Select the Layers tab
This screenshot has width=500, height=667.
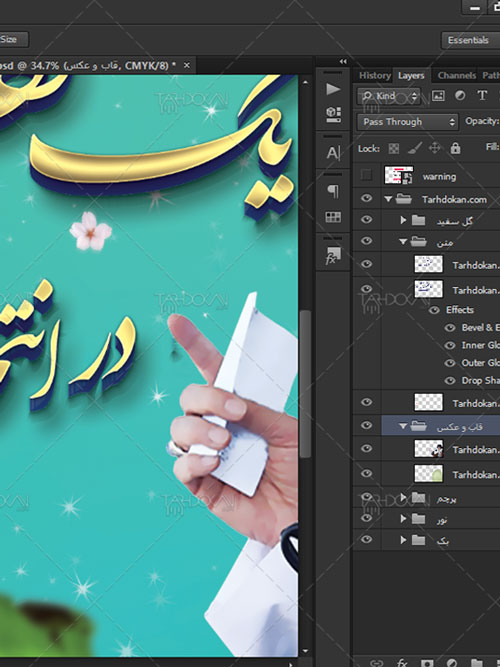pyautogui.click(x=411, y=76)
